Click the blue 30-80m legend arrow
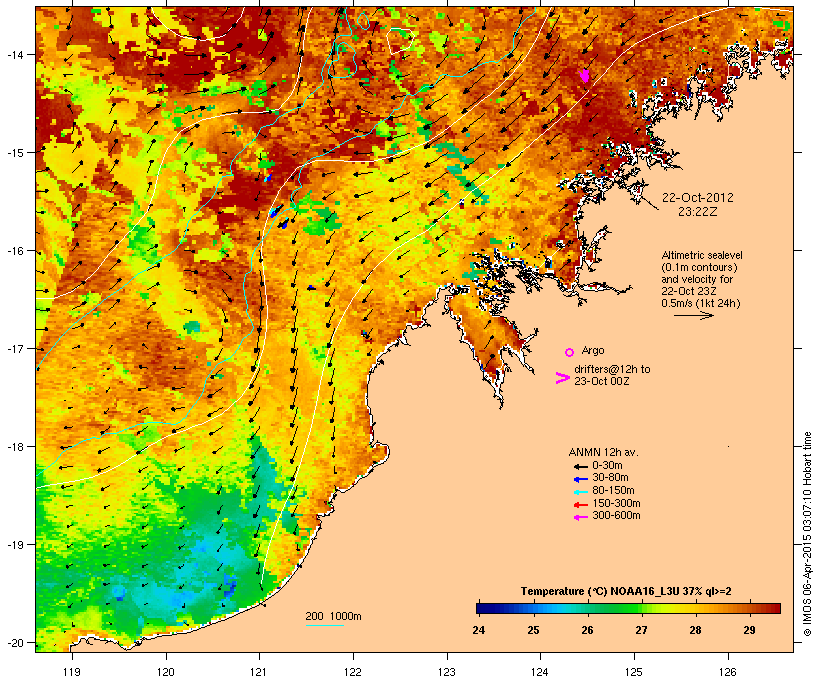Viewport: 820px width, 680px height. pyautogui.click(x=580, y=479)
